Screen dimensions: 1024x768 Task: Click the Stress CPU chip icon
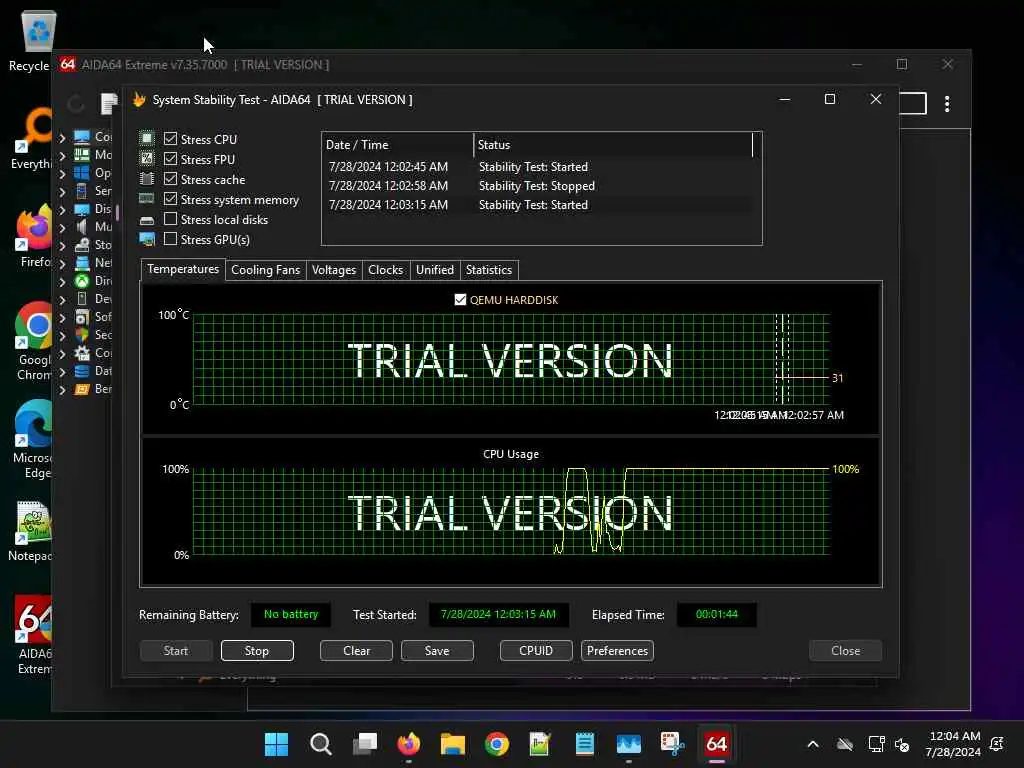[x=147, y=138]
